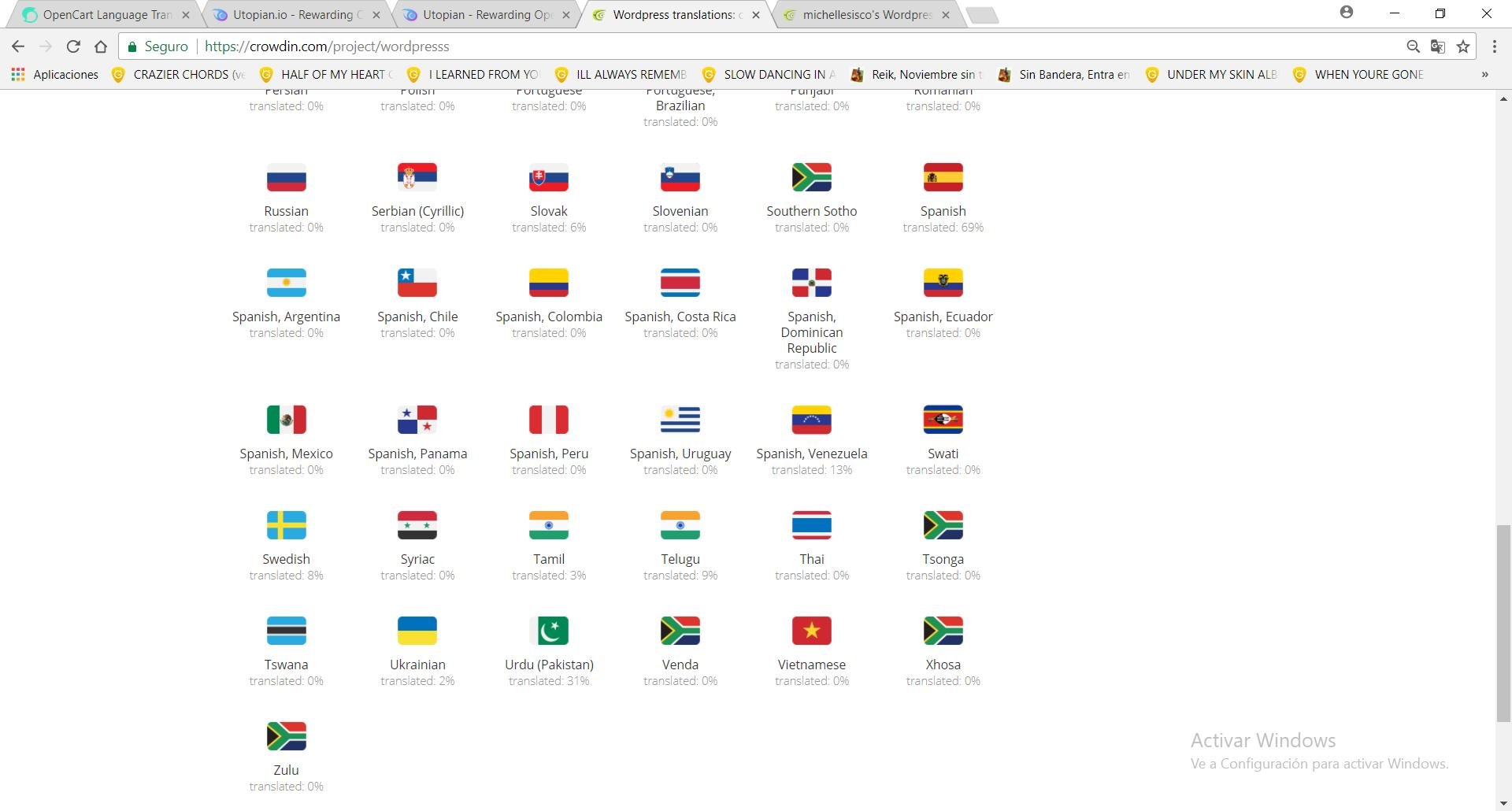Switch to the Utopian.io - Rewarding tab
This screenshot has height=811, width=1512.
coord(295,15)
